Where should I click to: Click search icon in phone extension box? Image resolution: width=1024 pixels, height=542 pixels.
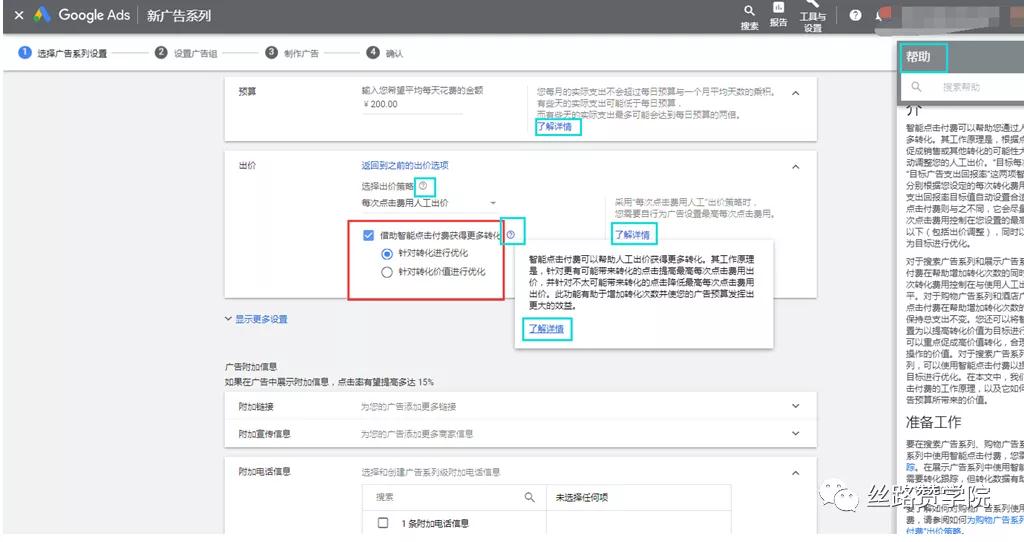click(x=530, y=498)
